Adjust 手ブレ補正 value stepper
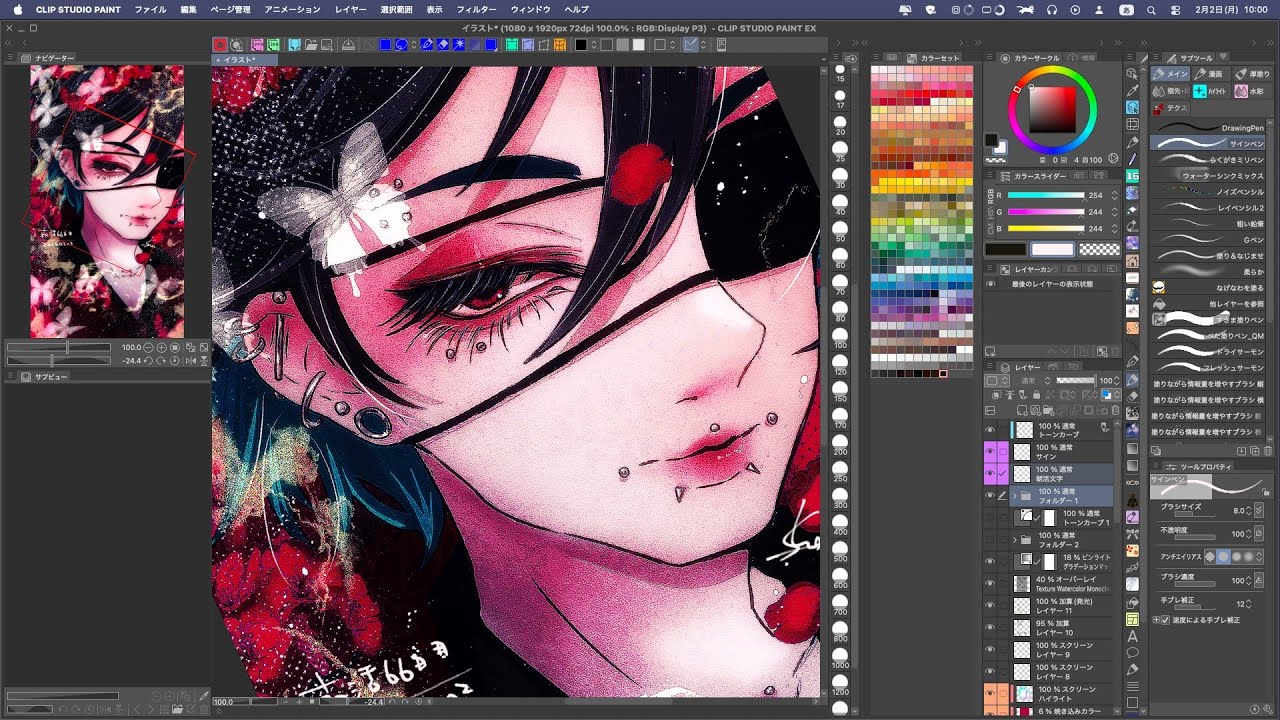 pos(1248,604)
